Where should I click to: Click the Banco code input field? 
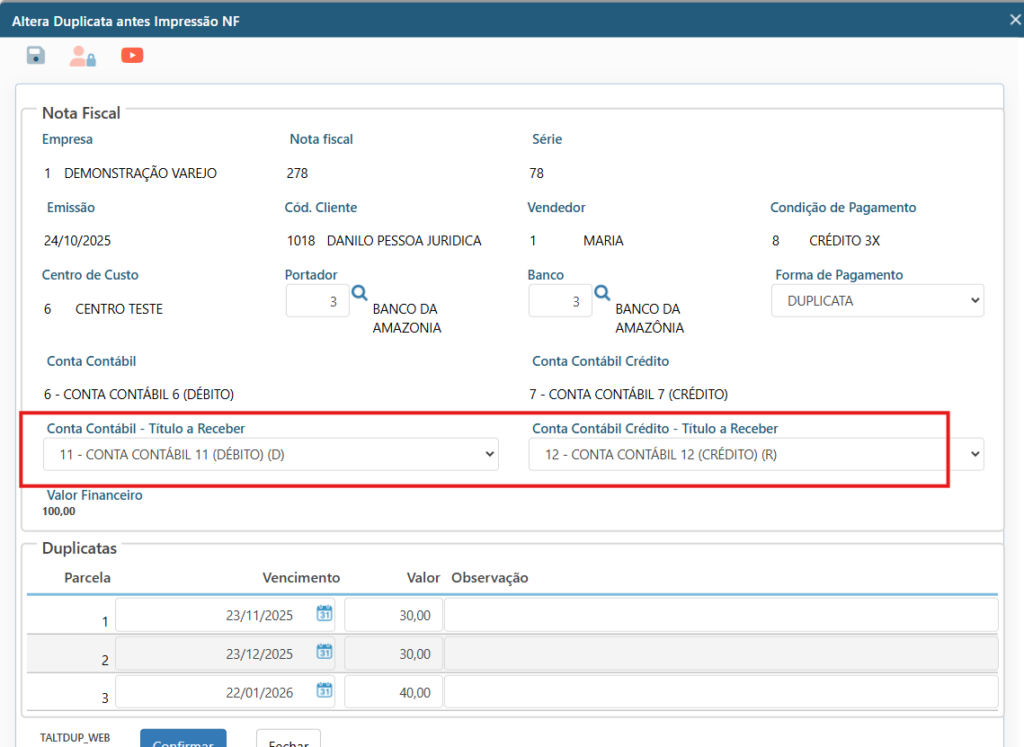pos(560,301)
